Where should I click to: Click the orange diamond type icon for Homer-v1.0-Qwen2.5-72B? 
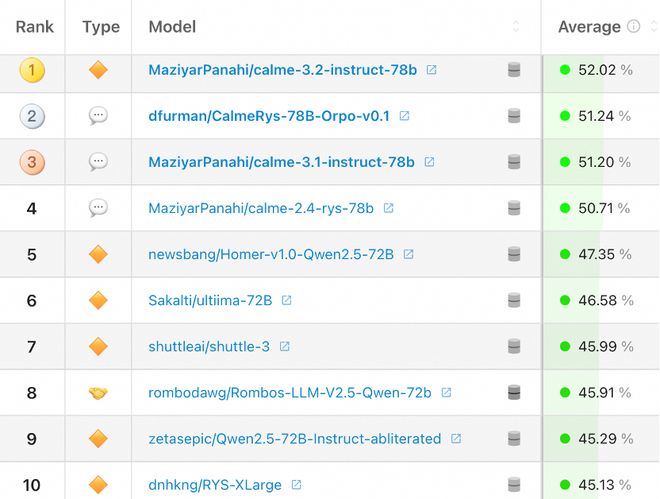[x=98, y=255]
